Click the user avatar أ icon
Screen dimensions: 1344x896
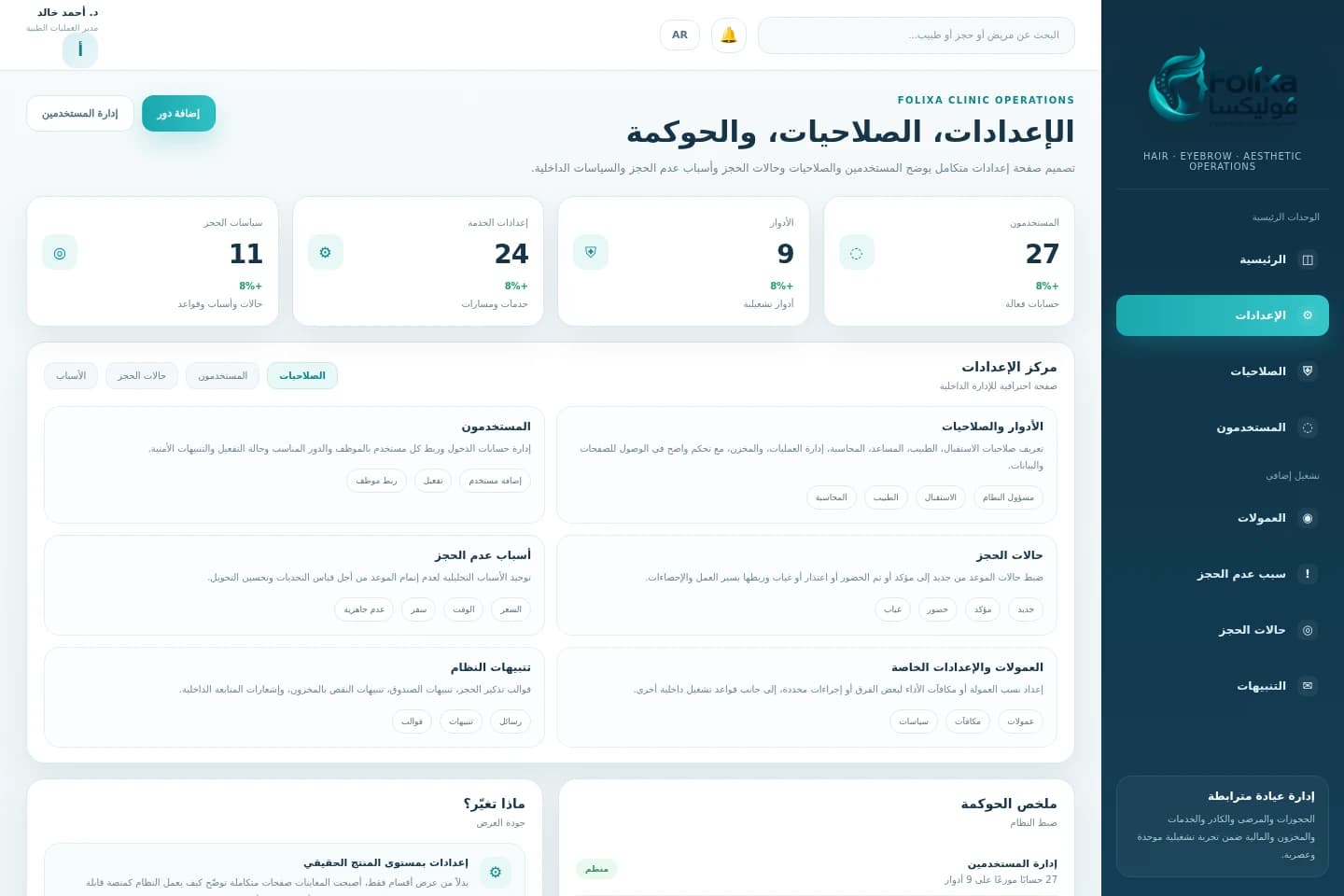(80, 49)
